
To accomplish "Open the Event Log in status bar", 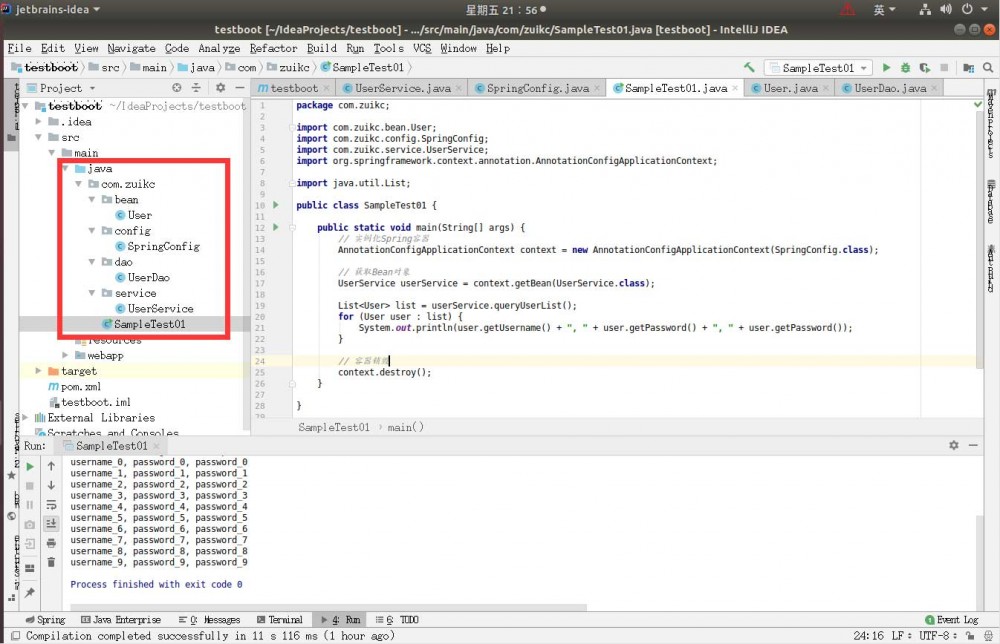I will (951, 620).
